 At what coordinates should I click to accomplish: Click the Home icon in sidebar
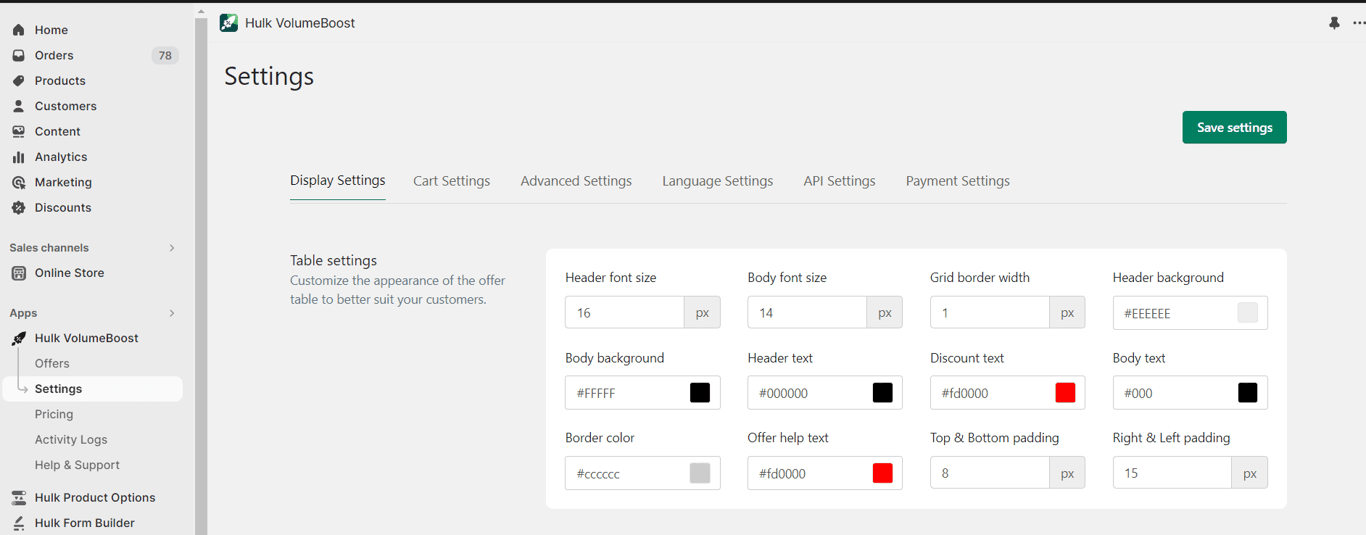(x=18, y=30)
